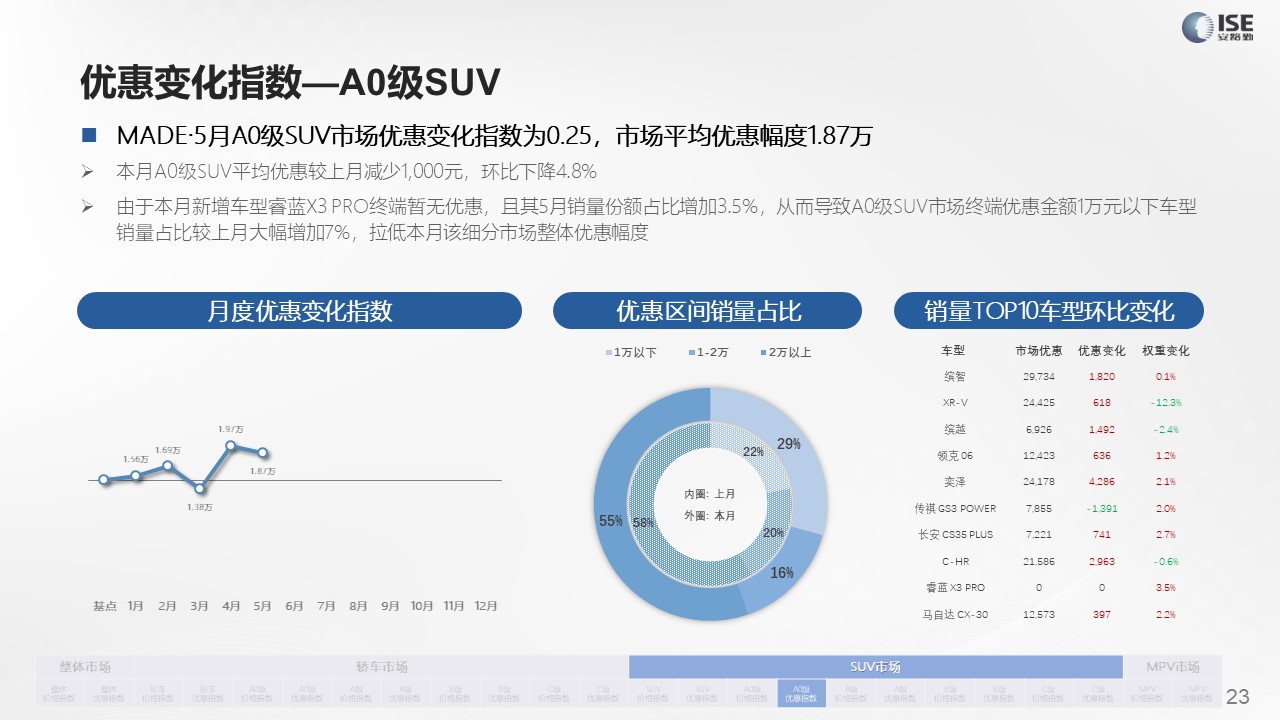The width and height of the screenshot is (1280, 720).
Task: Click the 22% inner donut segment label
Action: pyautogui.click(x=753, y=452)
